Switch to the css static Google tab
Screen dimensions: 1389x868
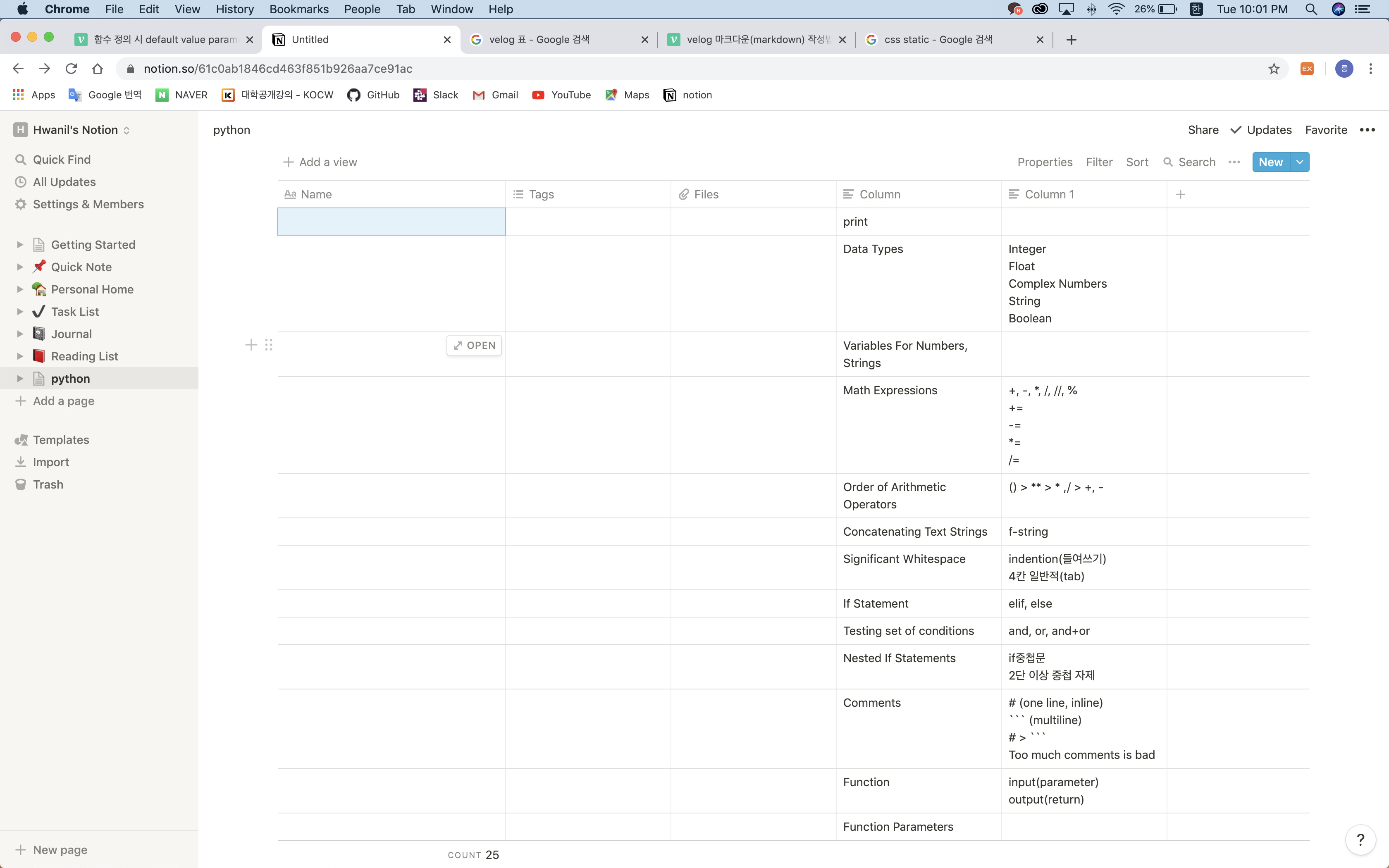pos(938,40)
